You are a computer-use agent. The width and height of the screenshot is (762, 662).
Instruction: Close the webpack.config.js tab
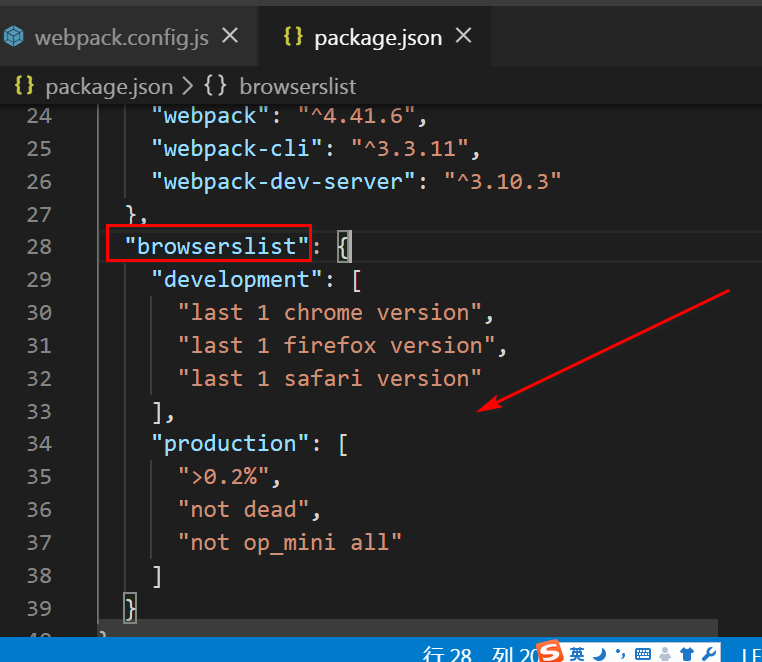[230, 36]
